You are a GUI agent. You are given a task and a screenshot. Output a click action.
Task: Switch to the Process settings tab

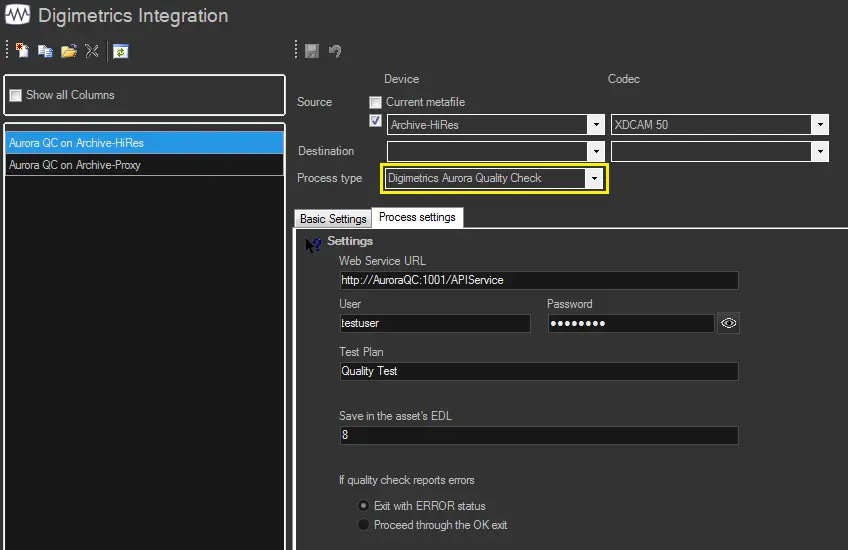click(x=417, y=217)
